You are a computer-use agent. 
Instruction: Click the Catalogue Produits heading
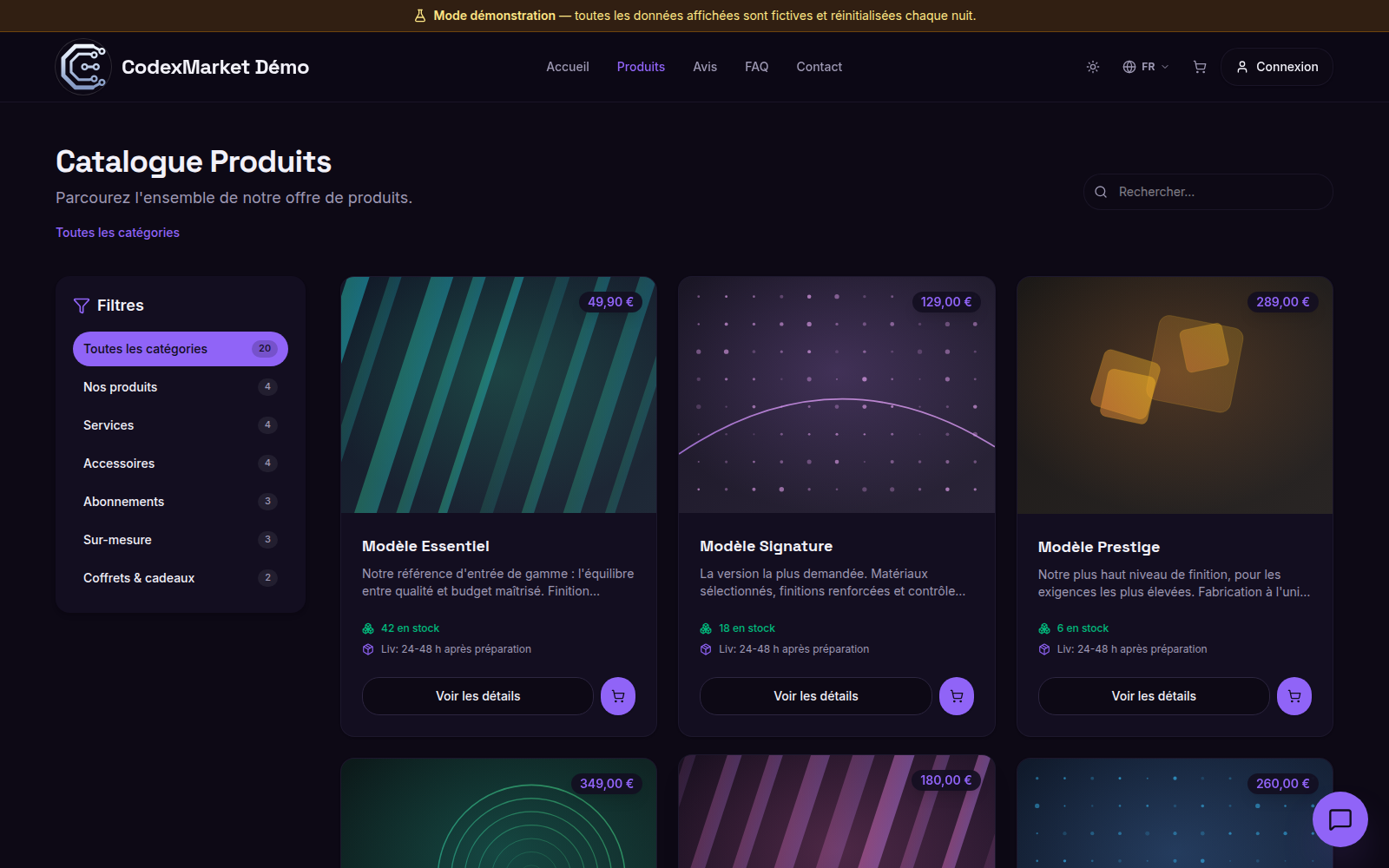click(x=194, y=161)
